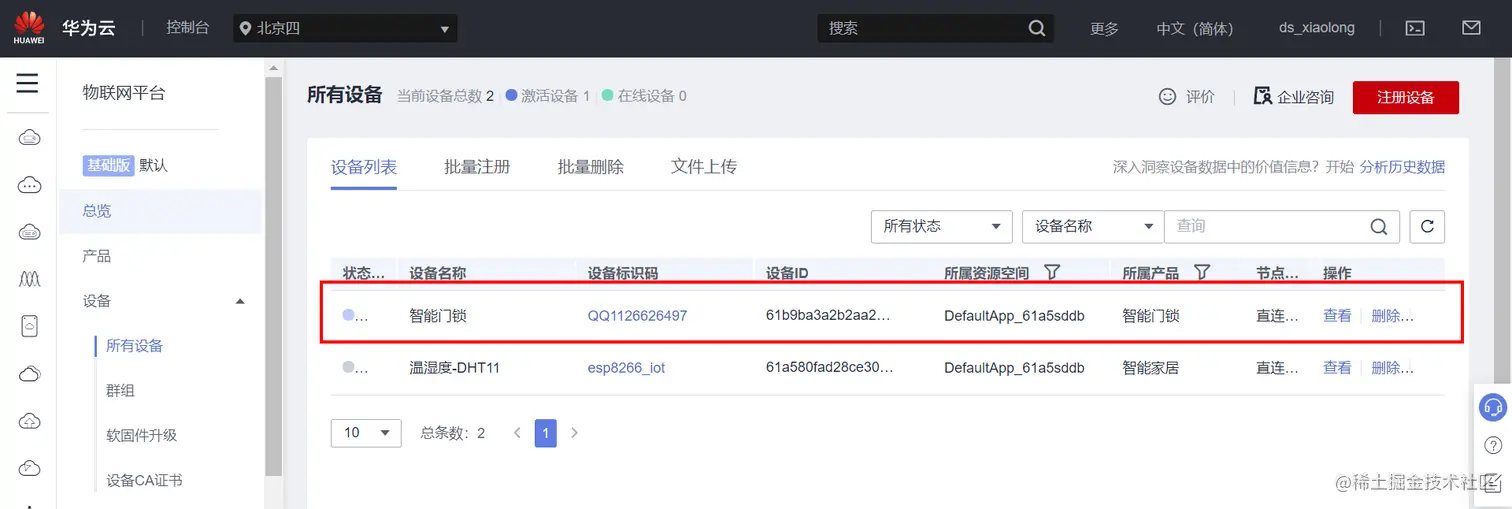Select 设备CA证书 in sidebar
This screenshot has width=1512, height=509.
point(144,480)
